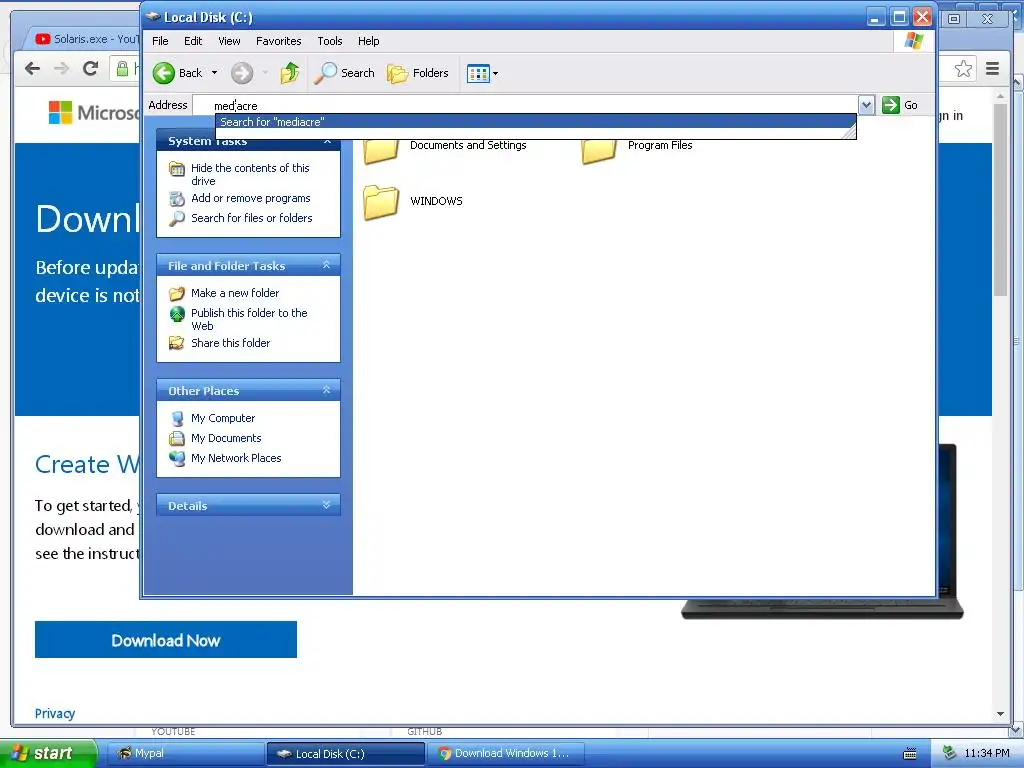Click Search for files or folders link

tap(251, 218)
